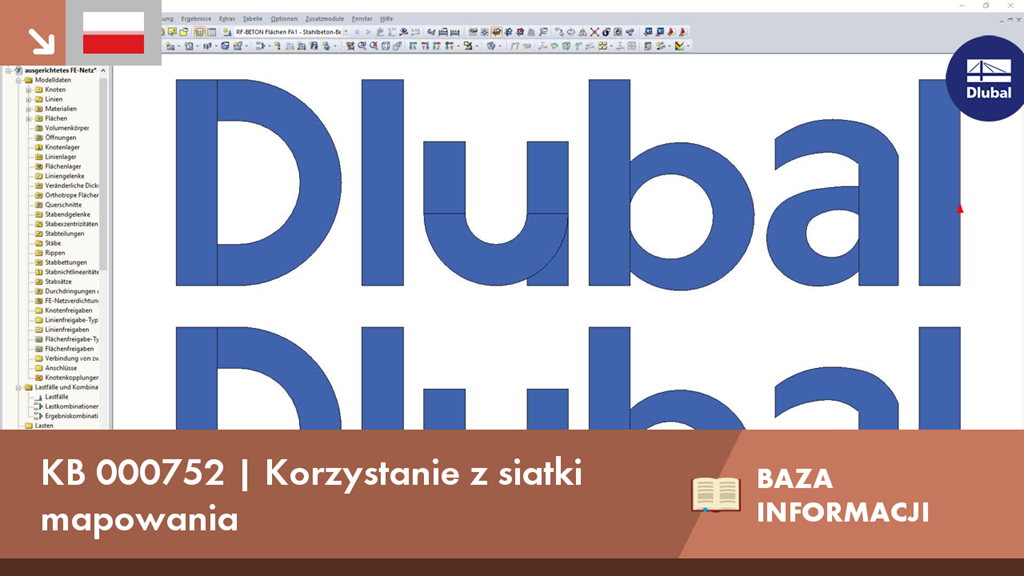Viewport: 1024px width, 576px height.
Task: Click the yellow note icon at toolbar start
Action: (172, 32)
